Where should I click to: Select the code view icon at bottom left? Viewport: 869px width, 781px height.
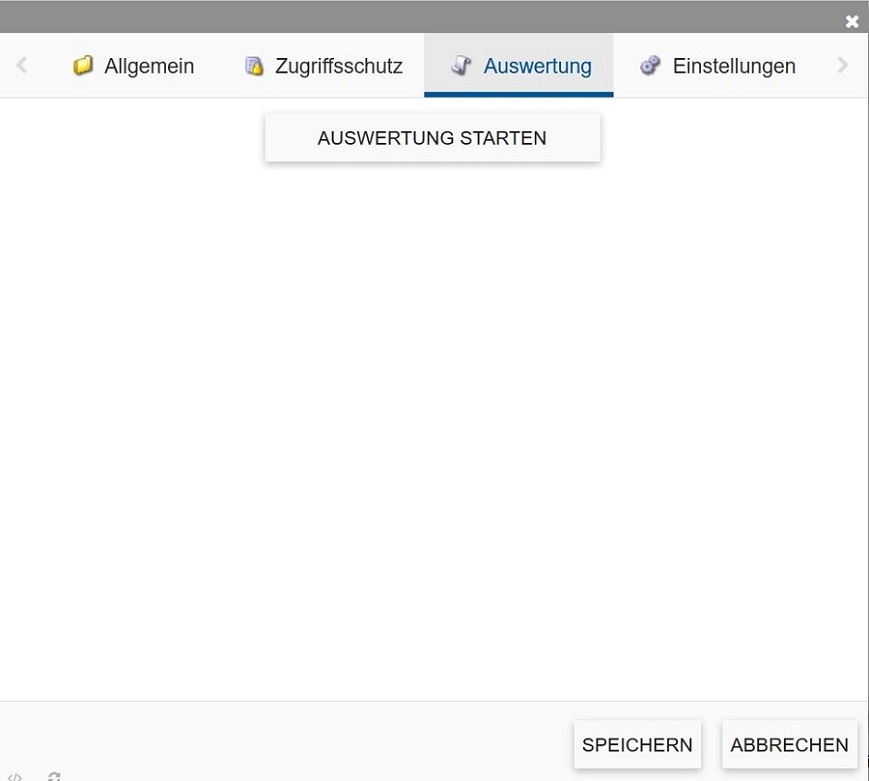14,776
